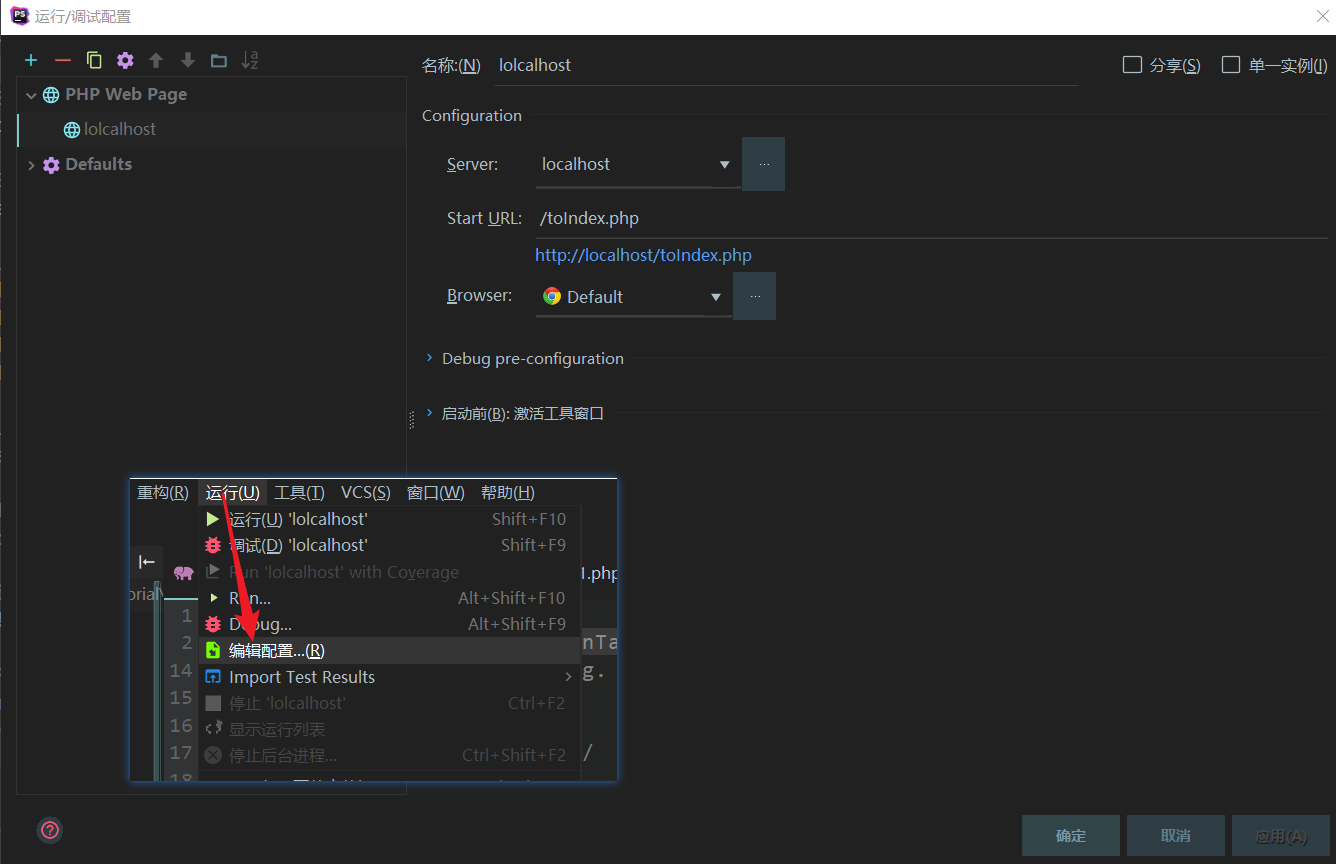Move configuration up with the up arrow

point(156,60)
